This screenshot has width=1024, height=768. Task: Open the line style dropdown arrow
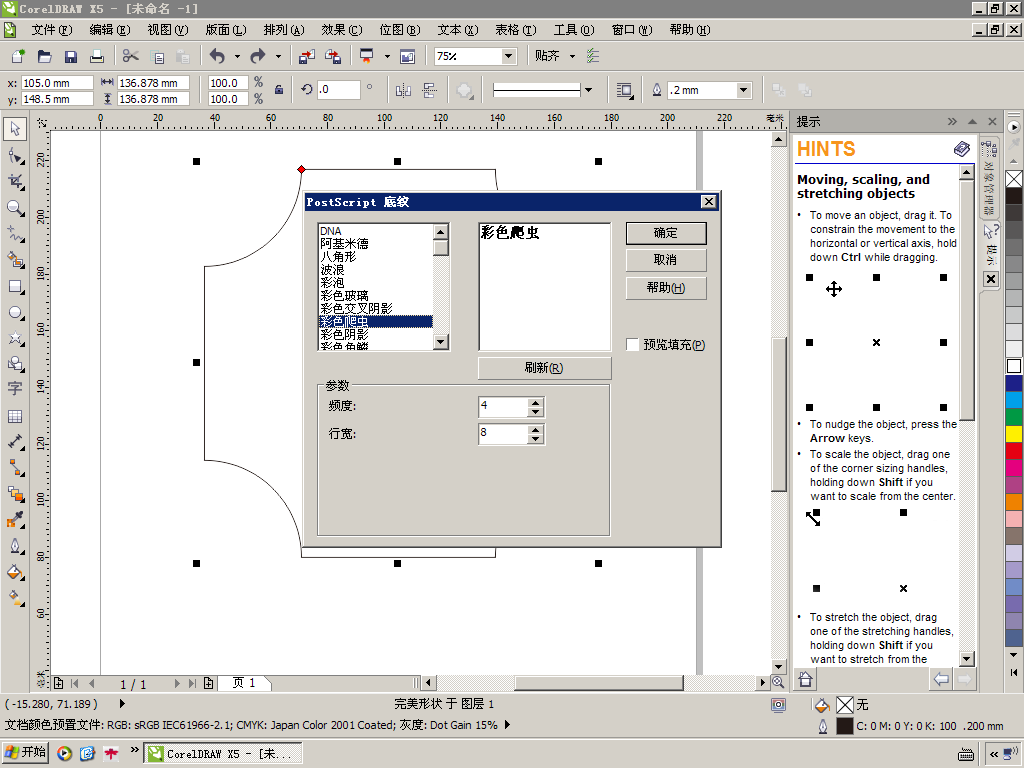point(588,90)
